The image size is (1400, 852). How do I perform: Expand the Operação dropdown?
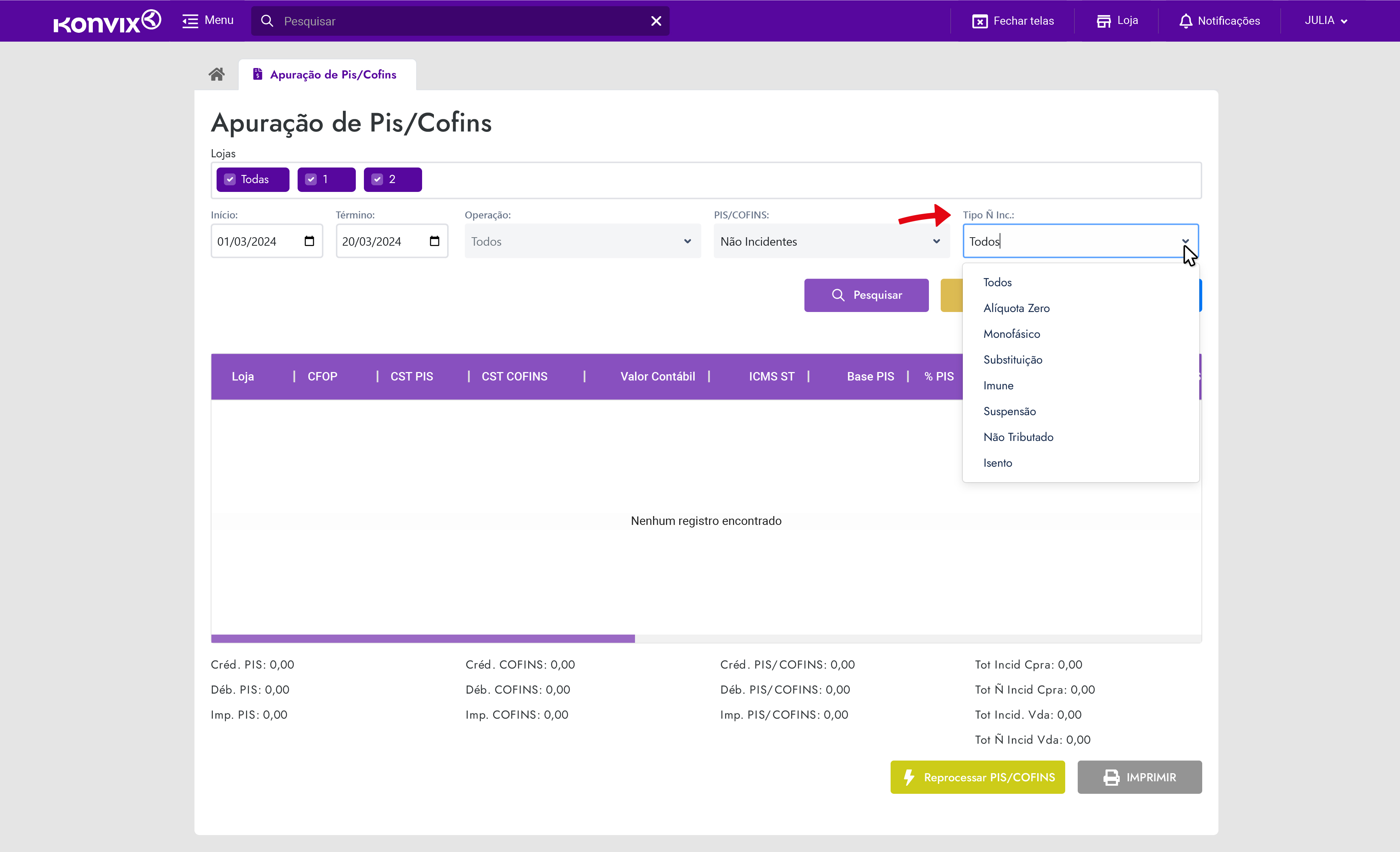tap(582, 241)
